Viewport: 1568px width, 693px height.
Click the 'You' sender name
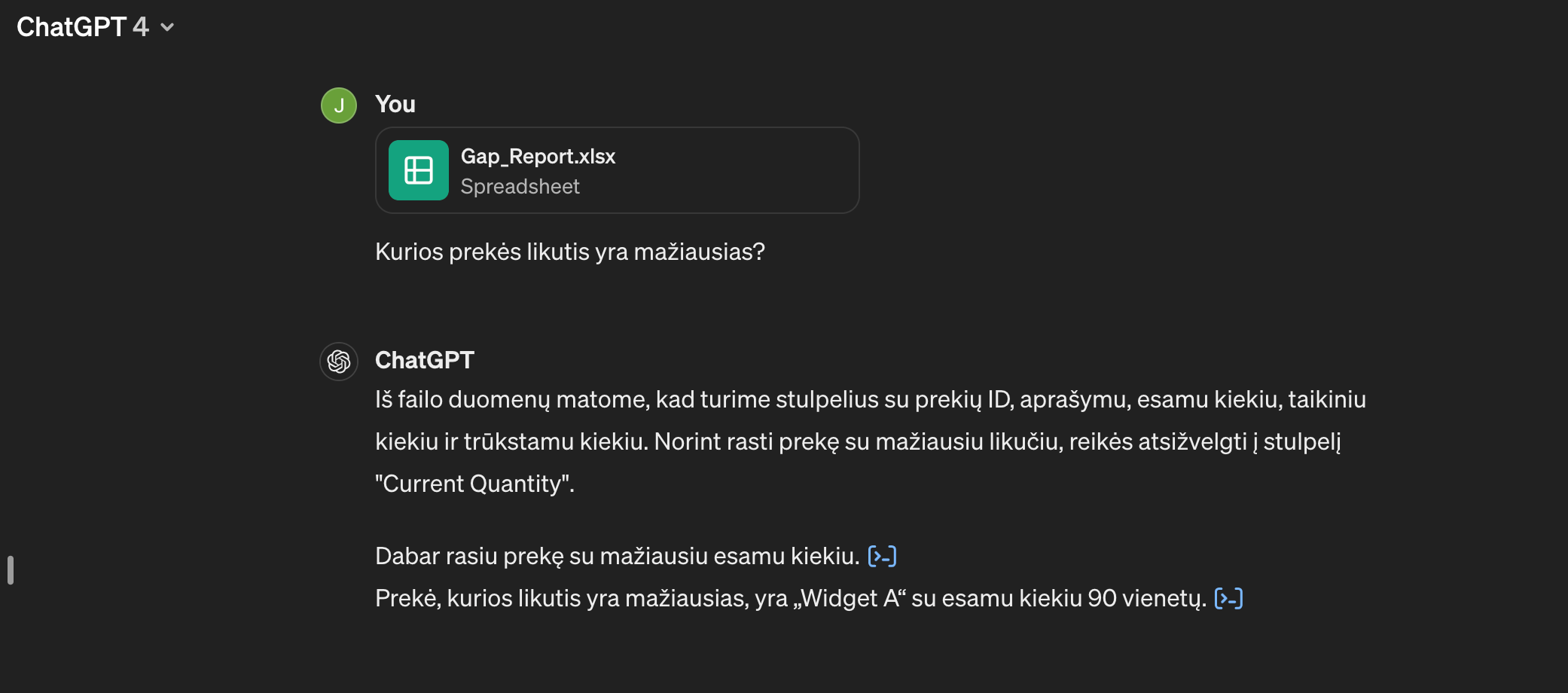395,104
